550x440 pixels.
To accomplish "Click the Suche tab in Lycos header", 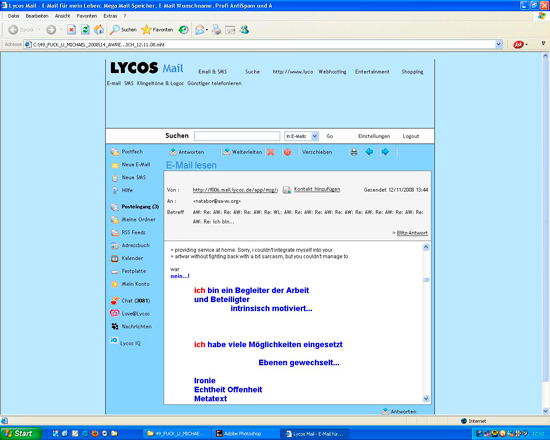I will [x=252, y=72].
